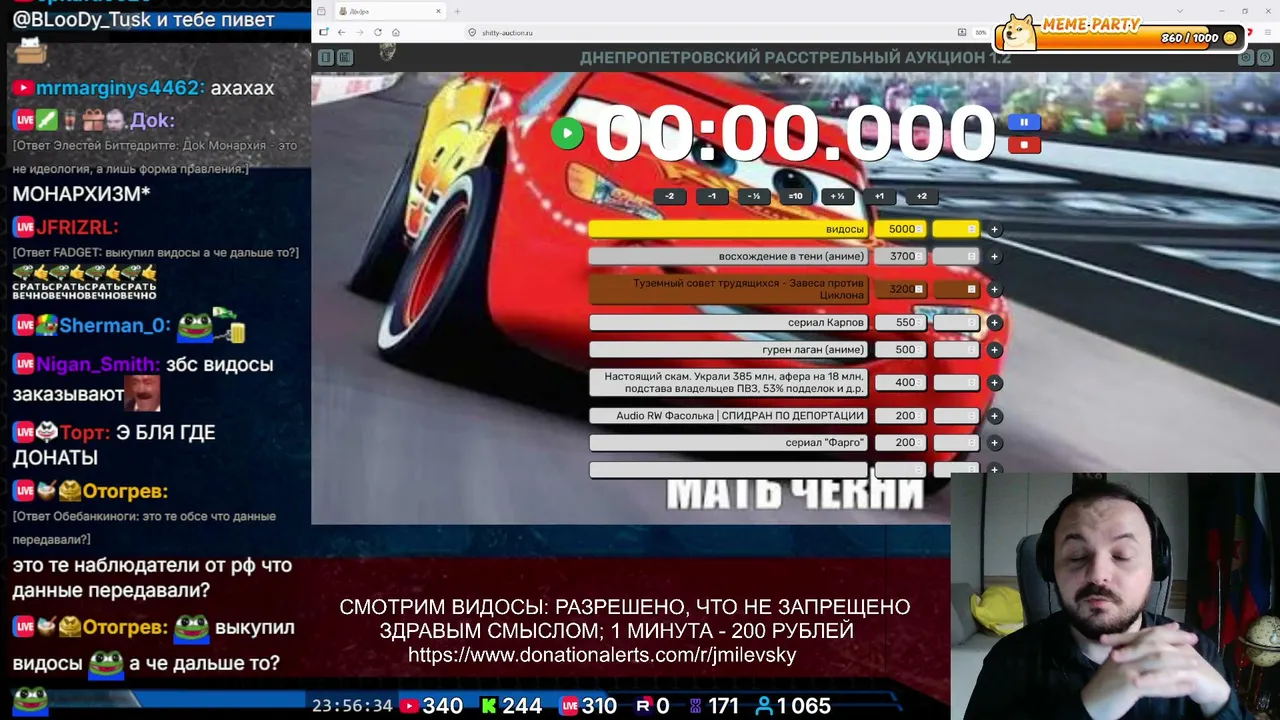Click the -½ timer adjustment button

point(754,196)
